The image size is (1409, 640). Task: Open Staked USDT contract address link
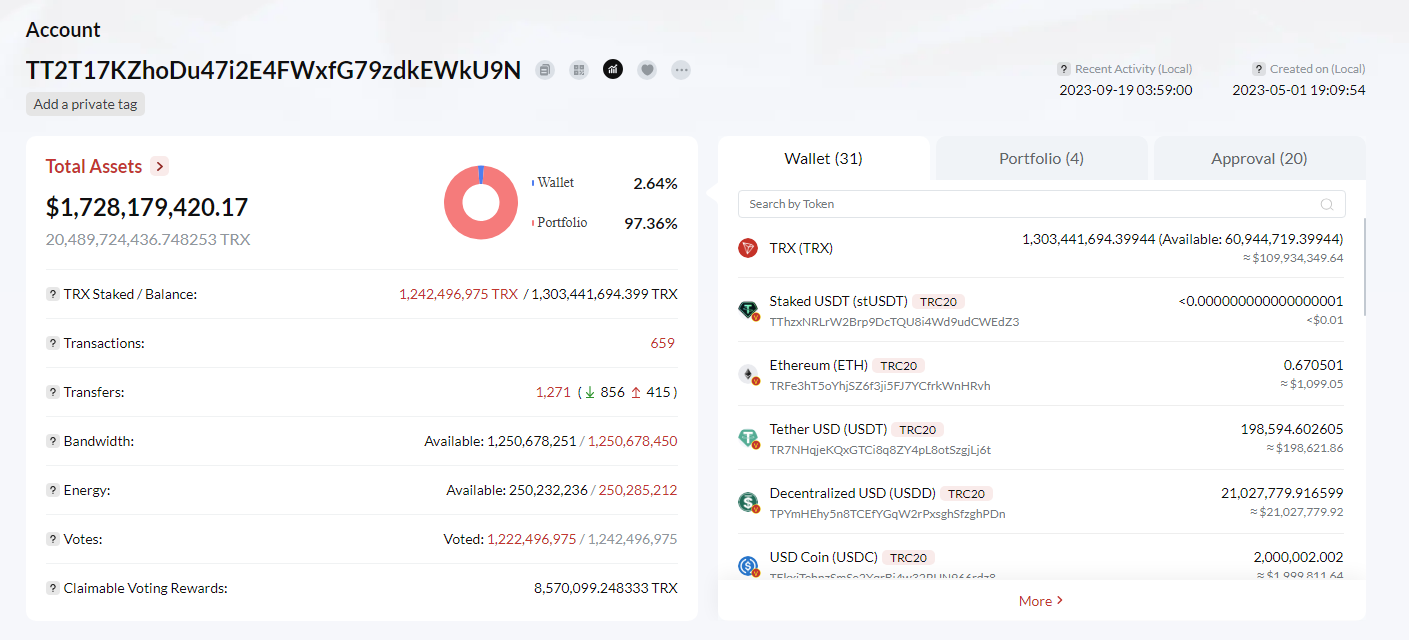[x=894, y=322]
